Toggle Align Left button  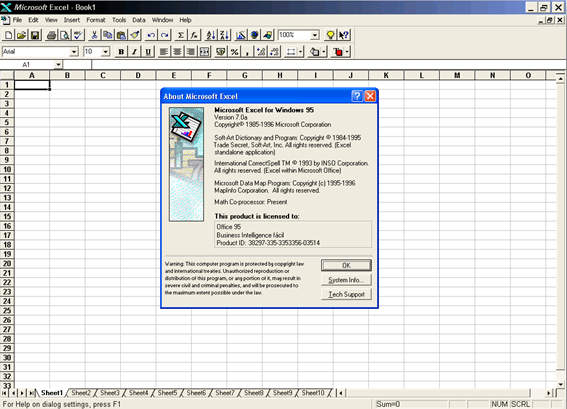(x=164, y=52)
